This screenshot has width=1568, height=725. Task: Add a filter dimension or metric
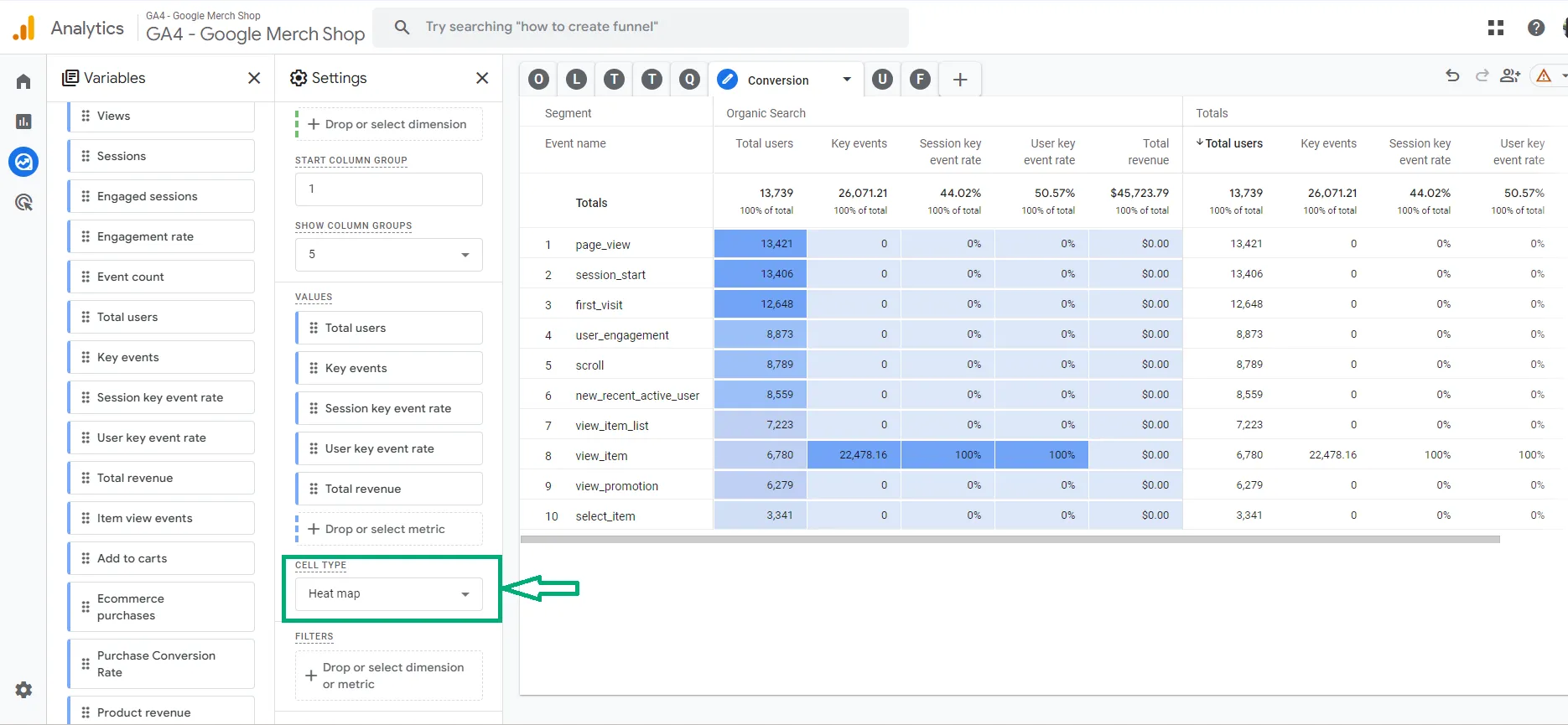click(389, 676)
